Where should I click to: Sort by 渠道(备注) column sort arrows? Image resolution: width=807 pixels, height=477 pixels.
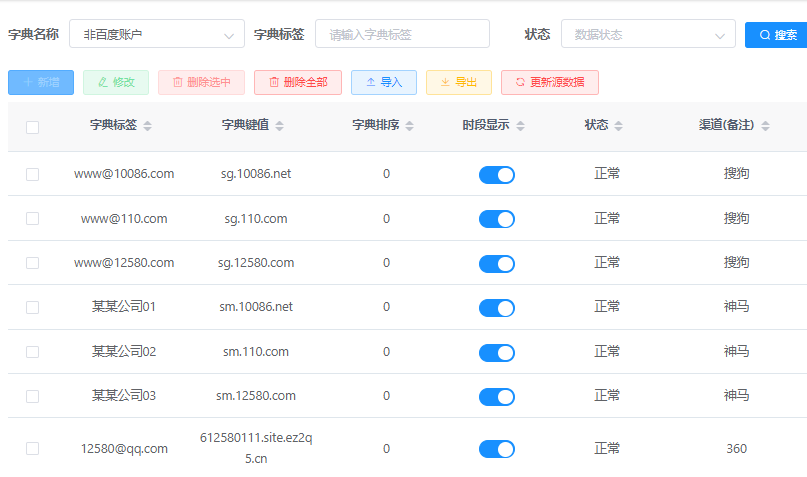click(x=765, y=126)
